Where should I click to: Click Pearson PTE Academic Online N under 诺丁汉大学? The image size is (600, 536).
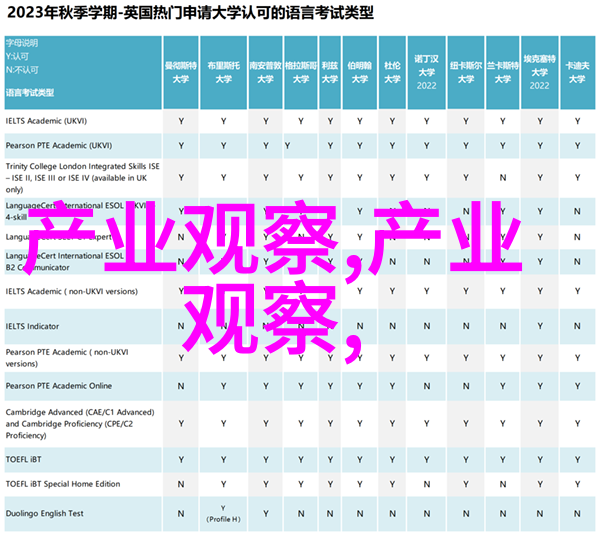(426, 386)
